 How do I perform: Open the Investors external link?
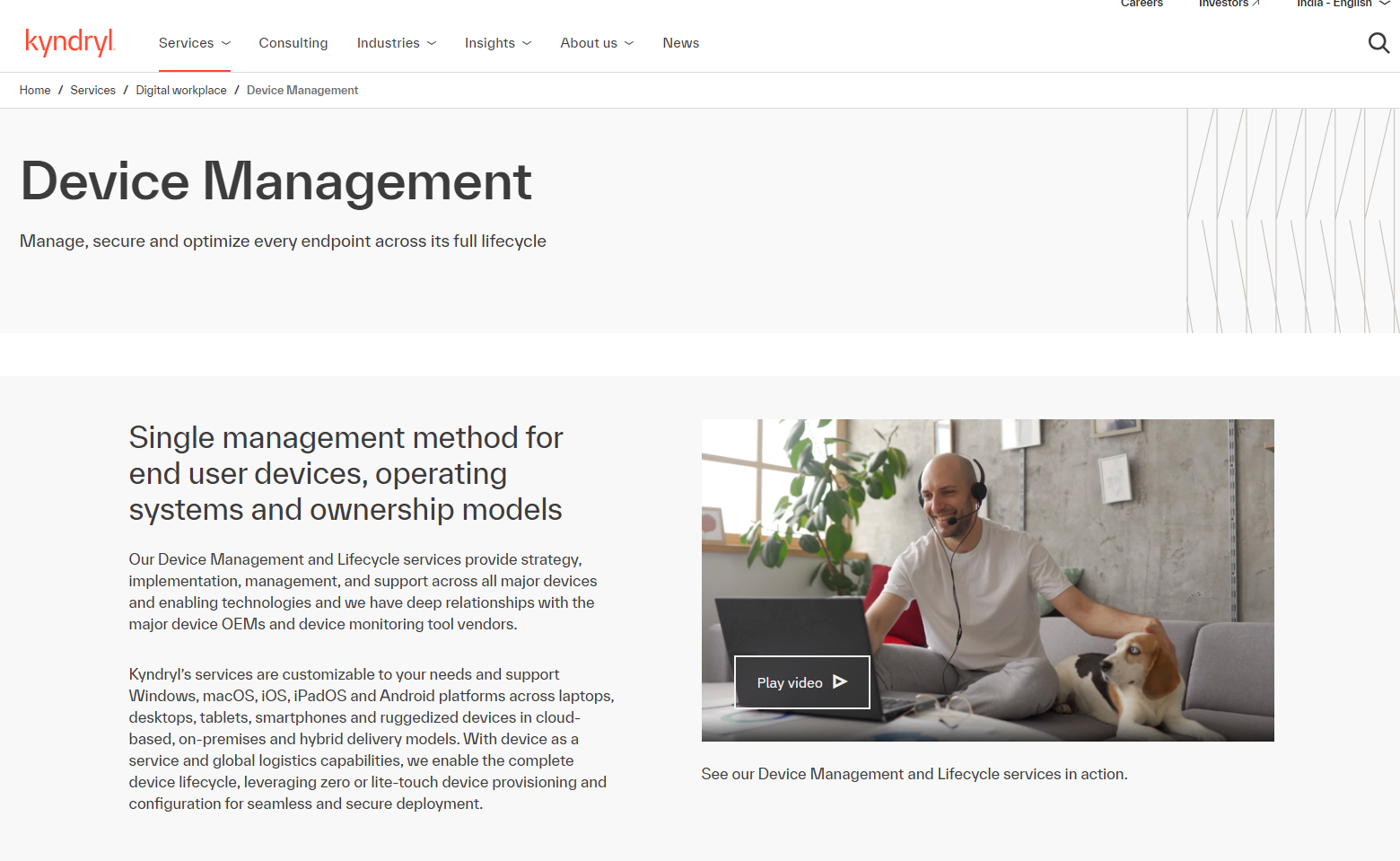click(x=1229, y=4)
